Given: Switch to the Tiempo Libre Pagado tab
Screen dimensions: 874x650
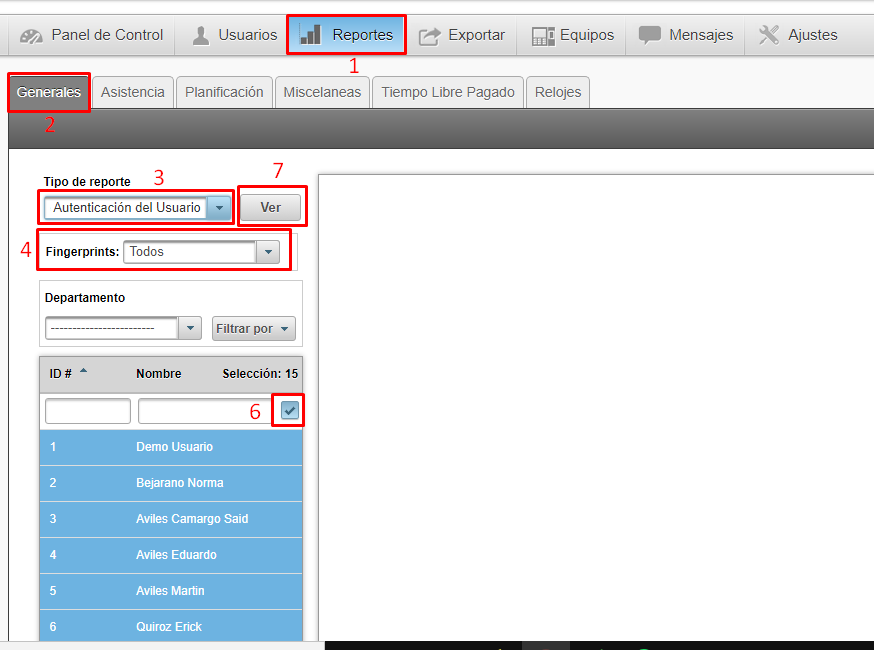Looking at the screenshot, I should pyautogui.click(x=447, y=92).
